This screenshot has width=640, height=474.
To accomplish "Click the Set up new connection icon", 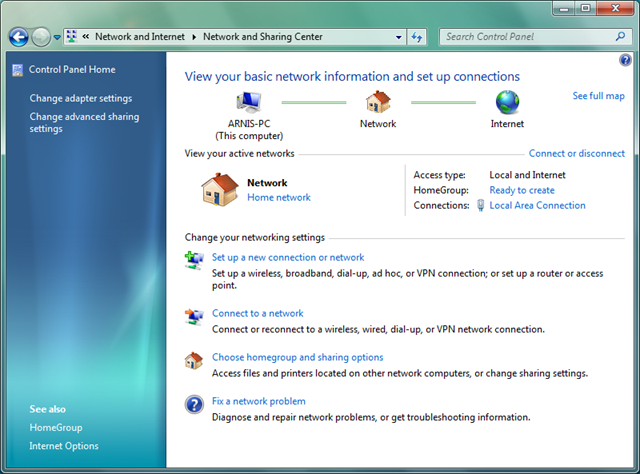I will point(194,260).
